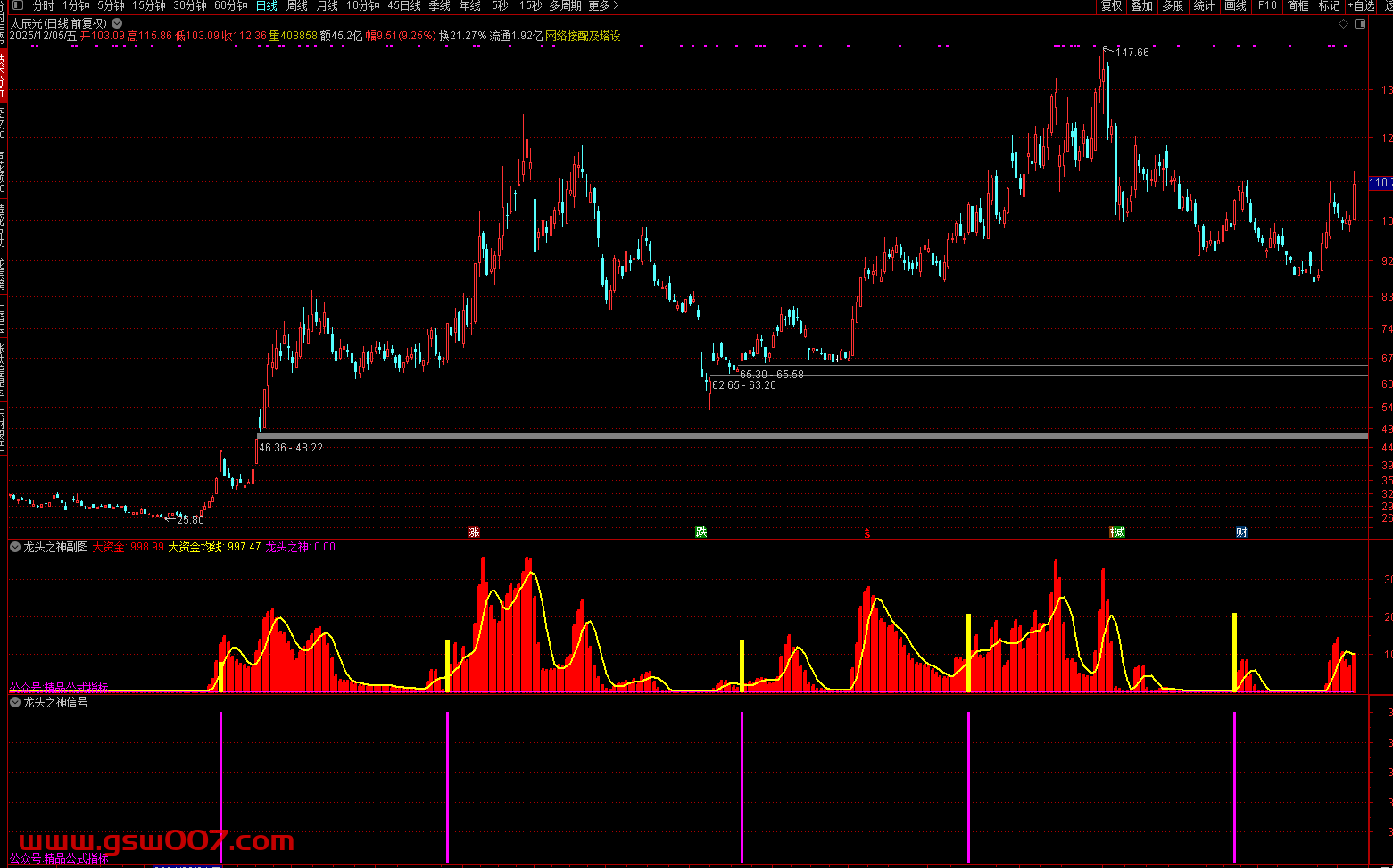This screenshot has height=868, width=1393.
Task: Click the green 跌 event marker
Action: point(701,533)
